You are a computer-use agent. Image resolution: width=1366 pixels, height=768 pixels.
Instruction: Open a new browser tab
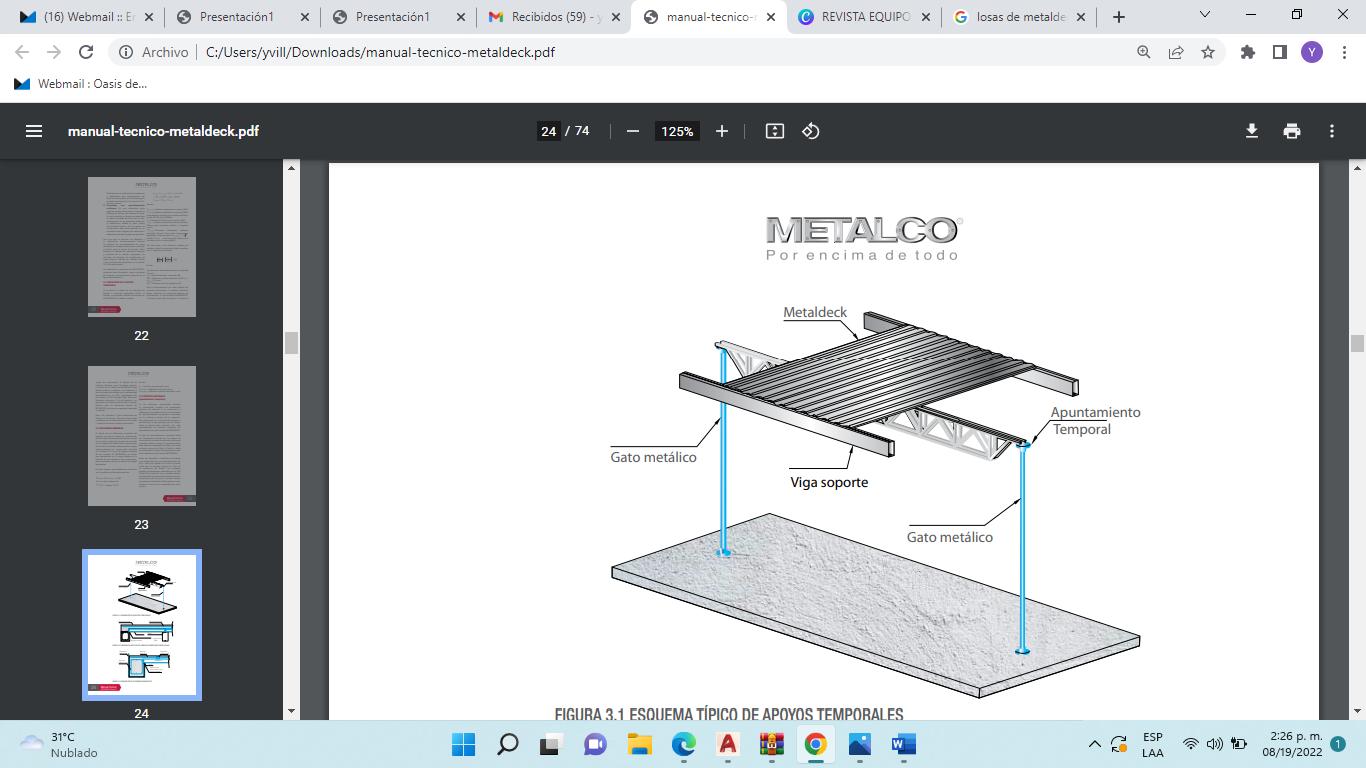tap(1119, 17)
